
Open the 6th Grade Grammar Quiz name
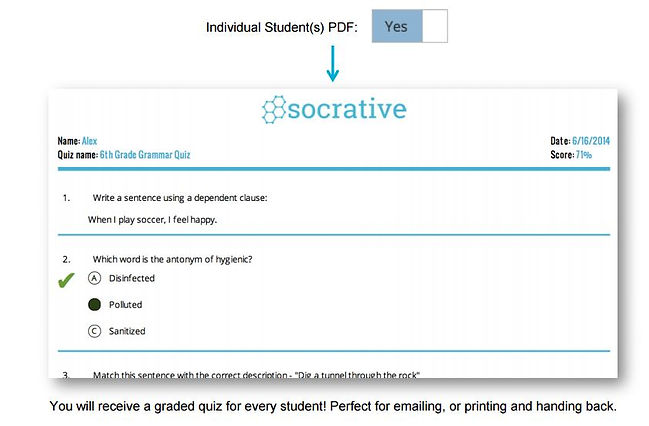coord(145,155)
